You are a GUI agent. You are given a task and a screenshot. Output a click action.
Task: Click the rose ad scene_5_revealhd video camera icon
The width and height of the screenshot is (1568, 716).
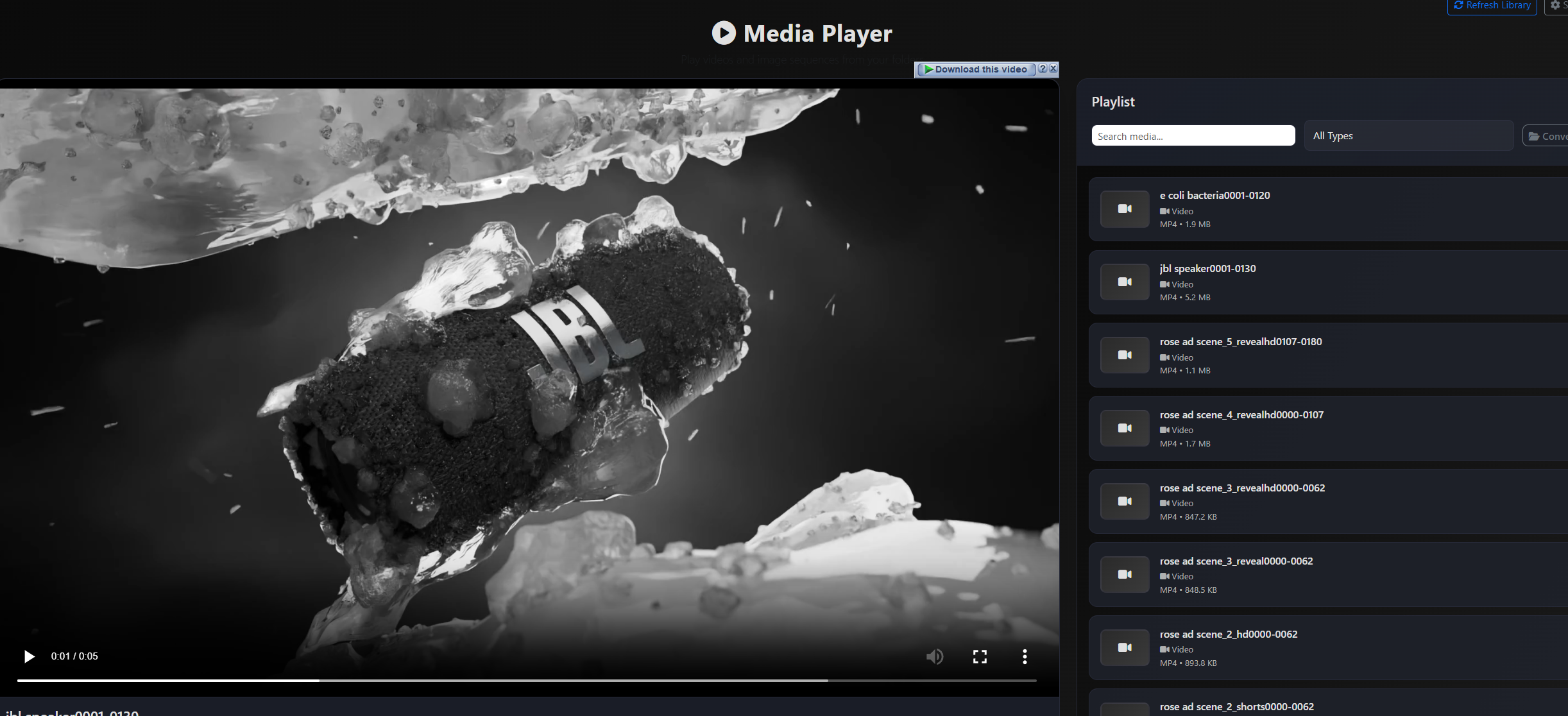pyautogui.click(x=1124, y=355)
